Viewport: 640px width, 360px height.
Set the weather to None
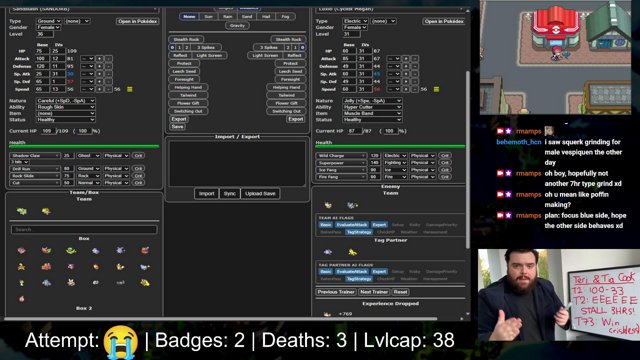pyautogui.click(x=189, y=17)
